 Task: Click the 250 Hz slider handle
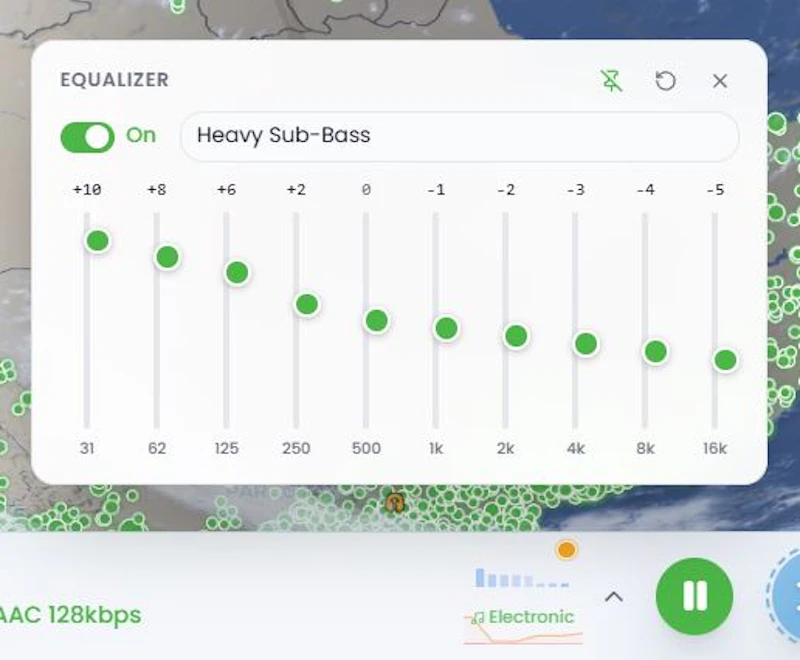(307, 304)
